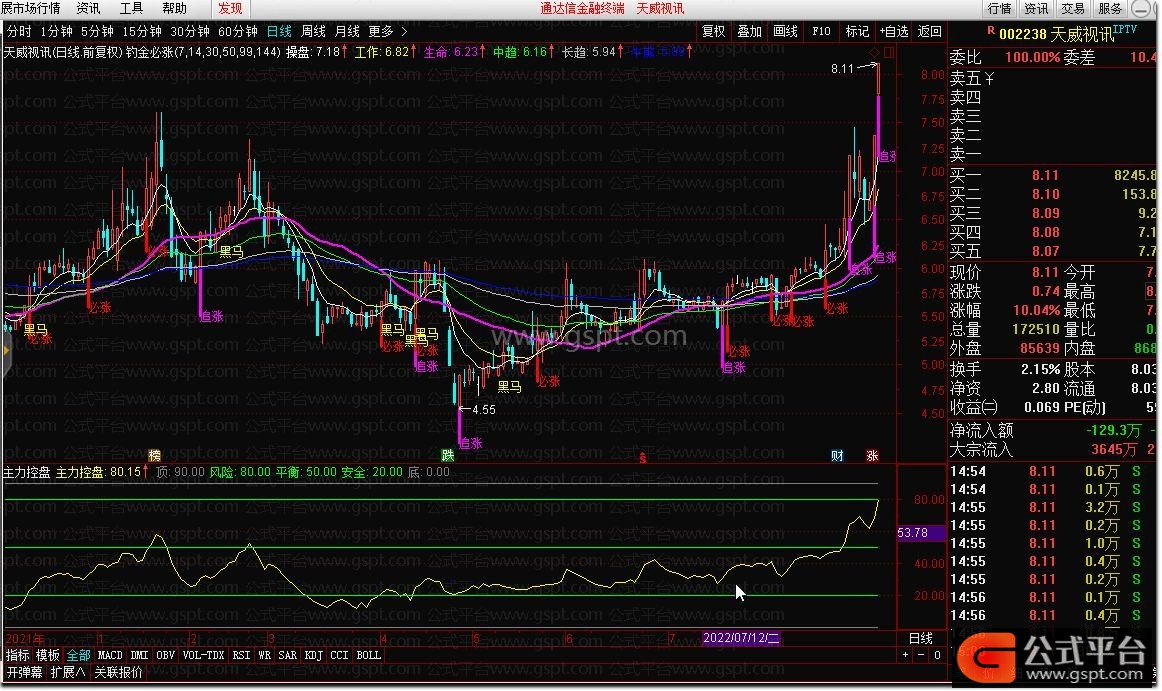Click the 榜 marker icon

(154, 455)
